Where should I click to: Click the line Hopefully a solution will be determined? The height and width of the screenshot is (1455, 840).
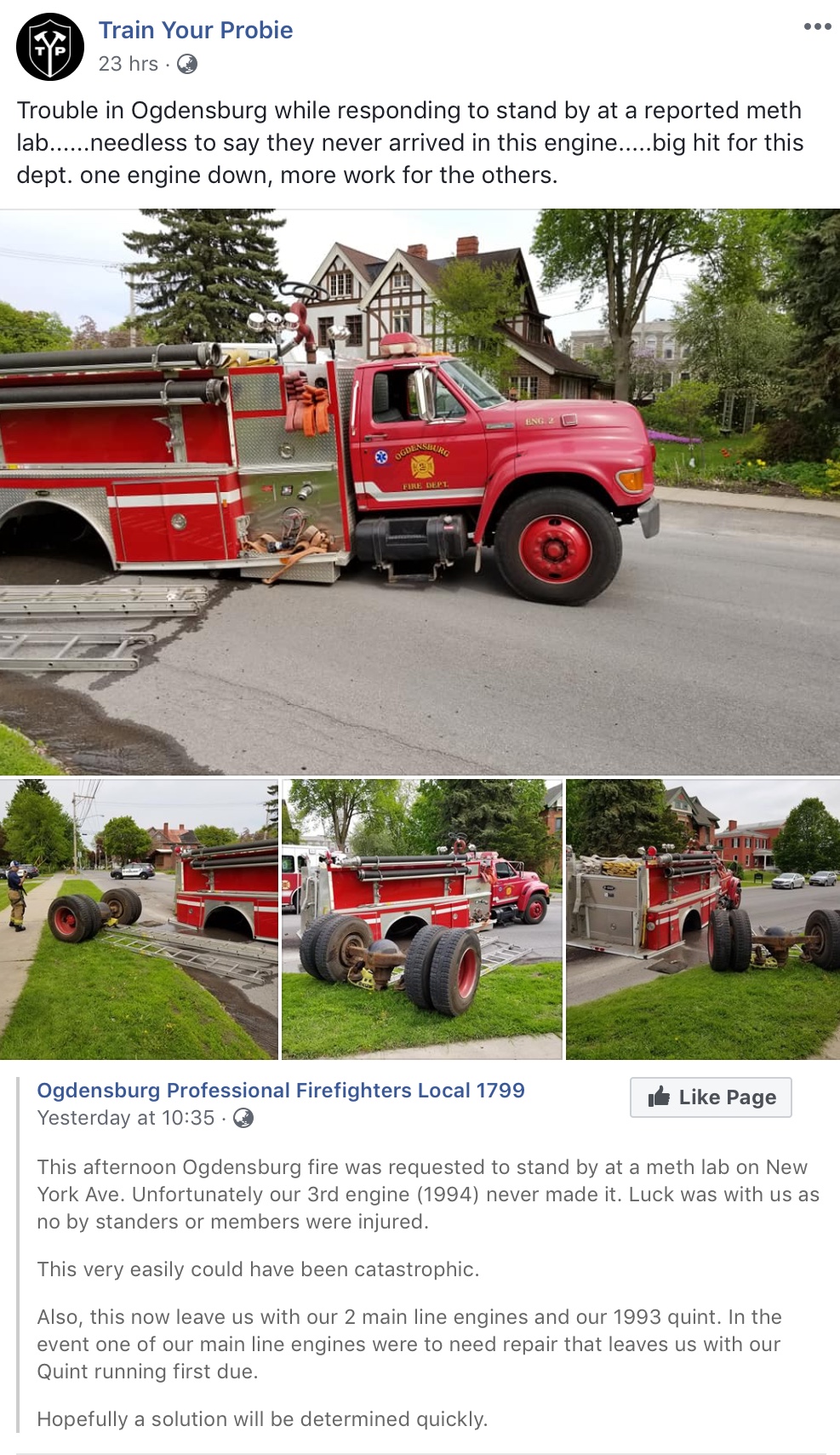coord(262,1419)
